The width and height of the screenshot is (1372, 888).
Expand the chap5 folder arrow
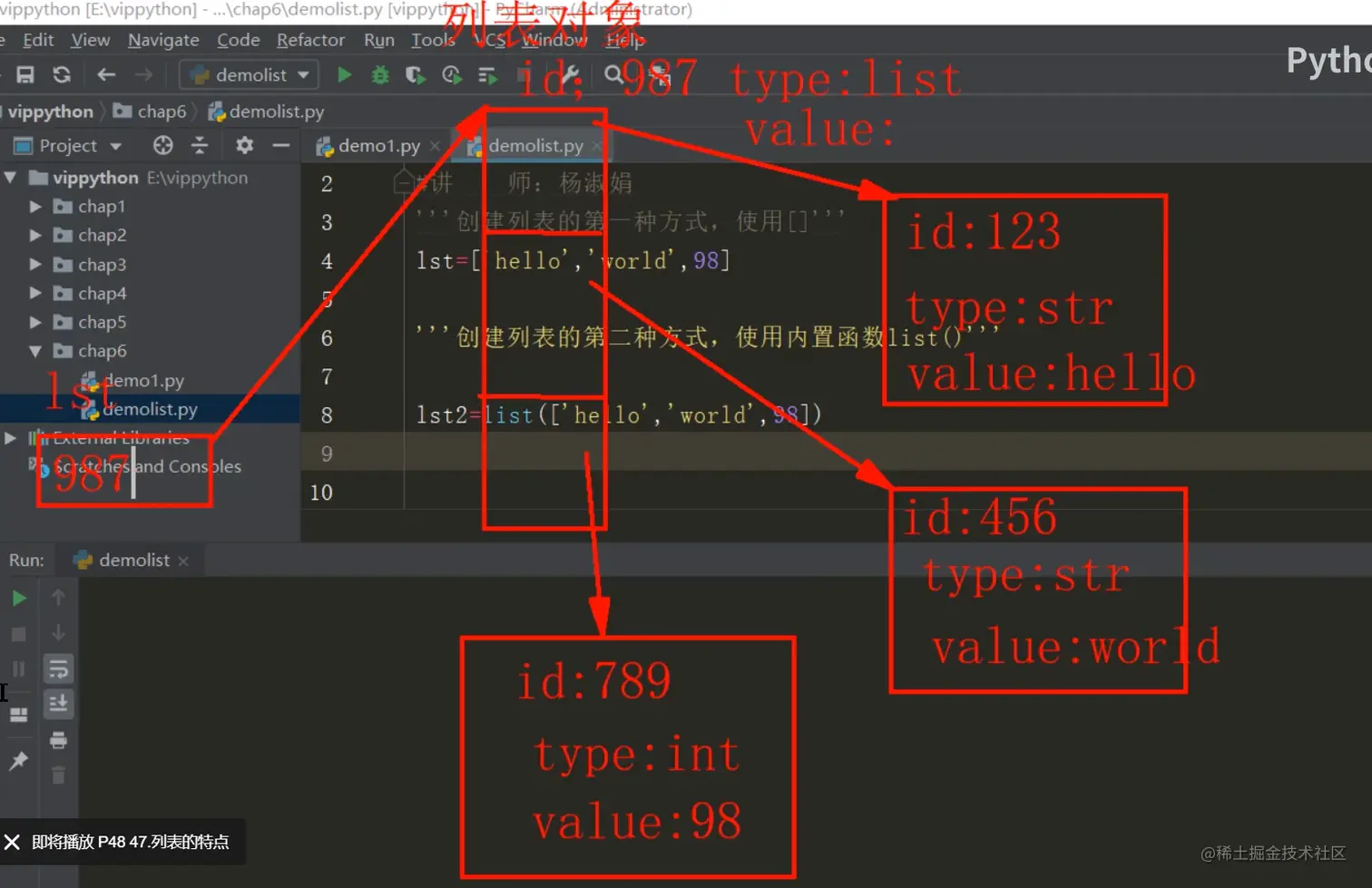[35, 322]
